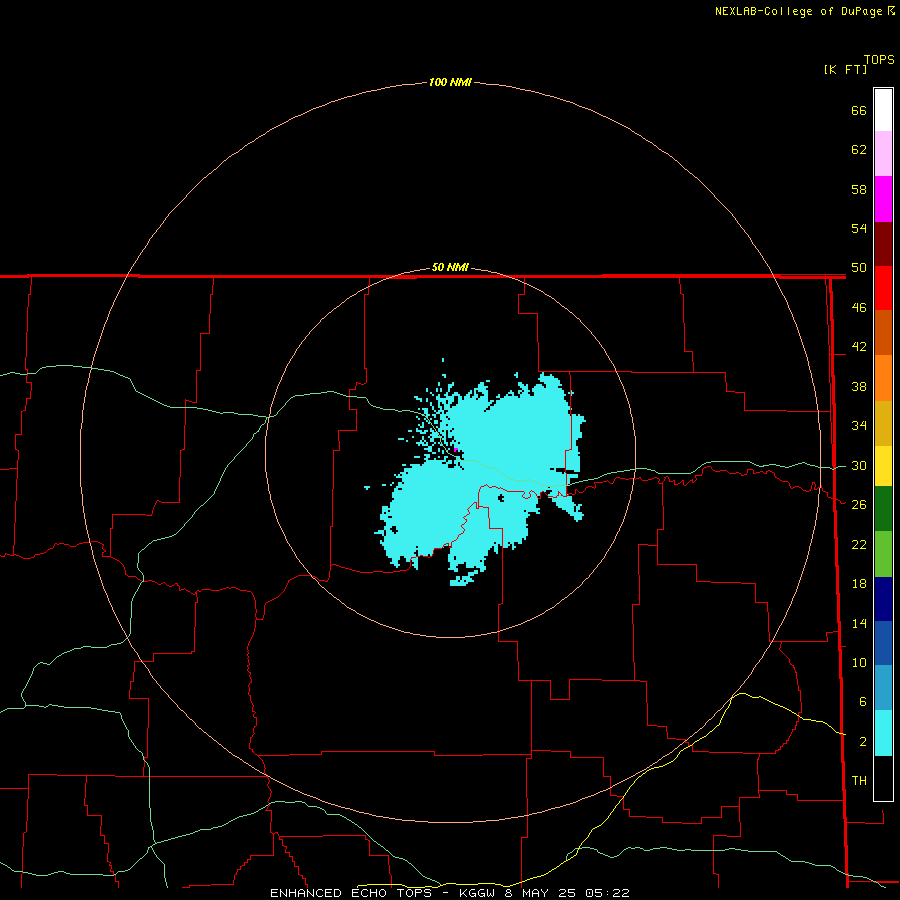Select the light green 26 kft swatch
The image size is (900, 900).
[x=883, y=554]
